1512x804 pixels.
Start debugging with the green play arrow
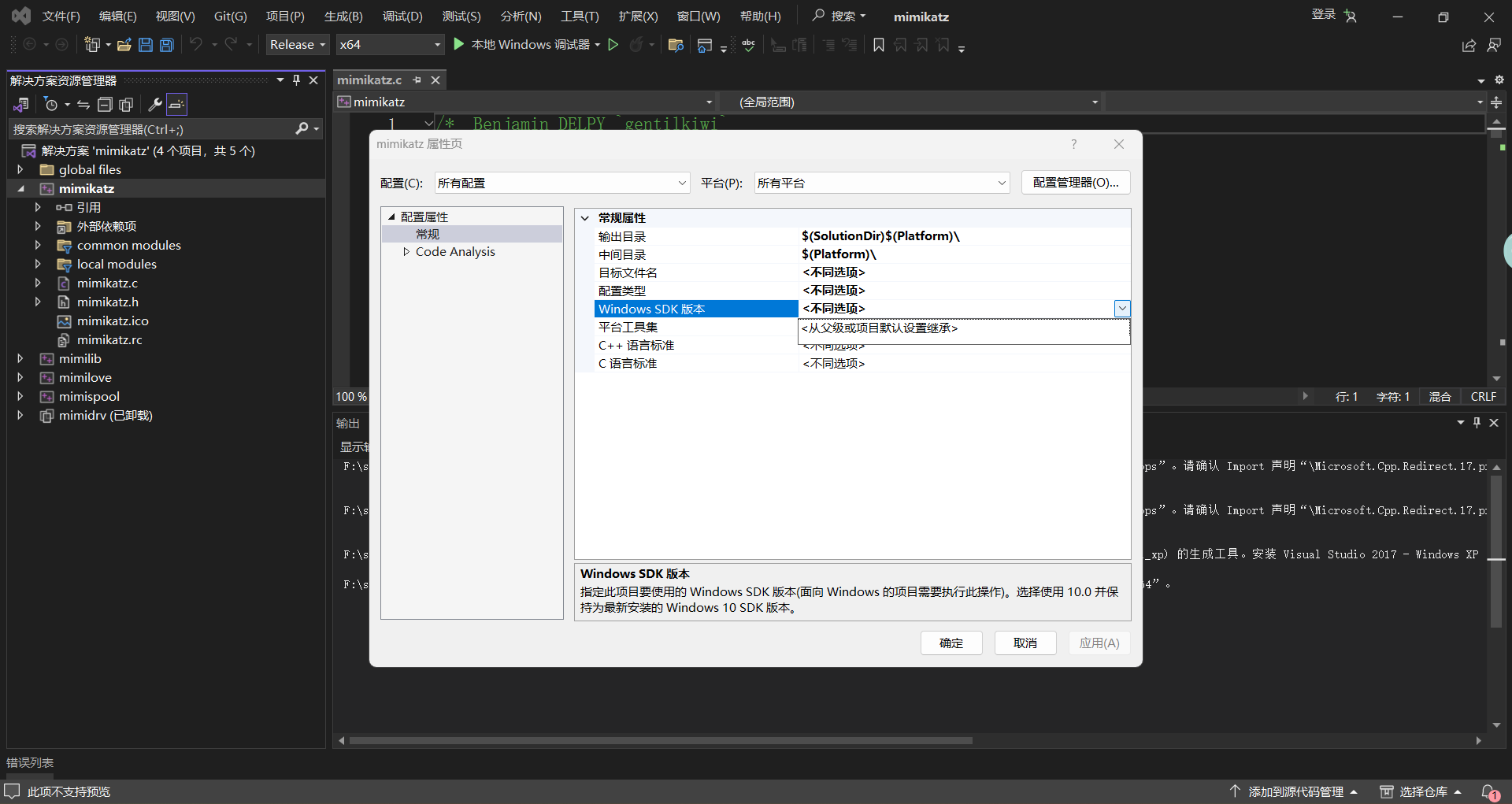point(459,45)
